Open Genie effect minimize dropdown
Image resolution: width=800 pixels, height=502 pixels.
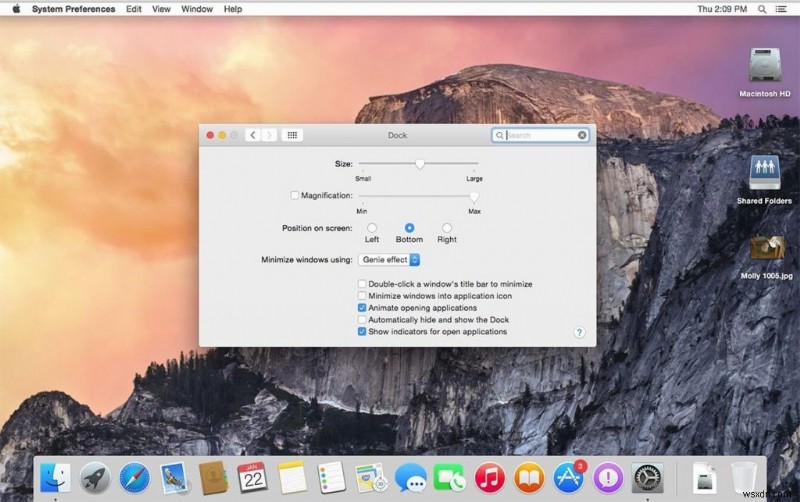point(389,260)
